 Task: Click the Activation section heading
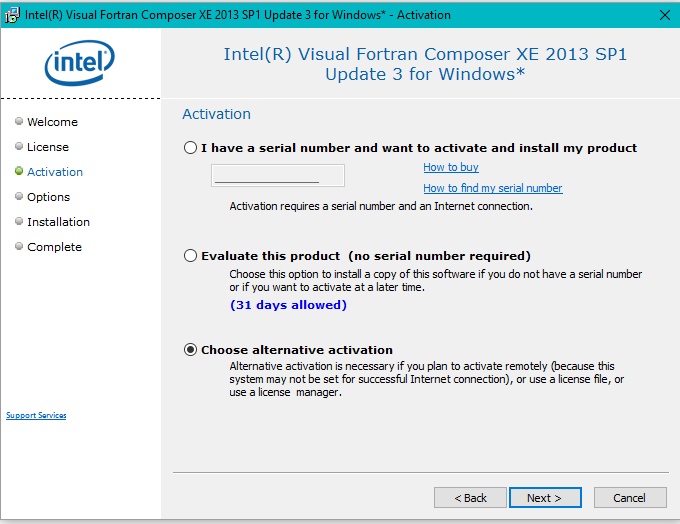pyautogui.click(x=216, y=114)
